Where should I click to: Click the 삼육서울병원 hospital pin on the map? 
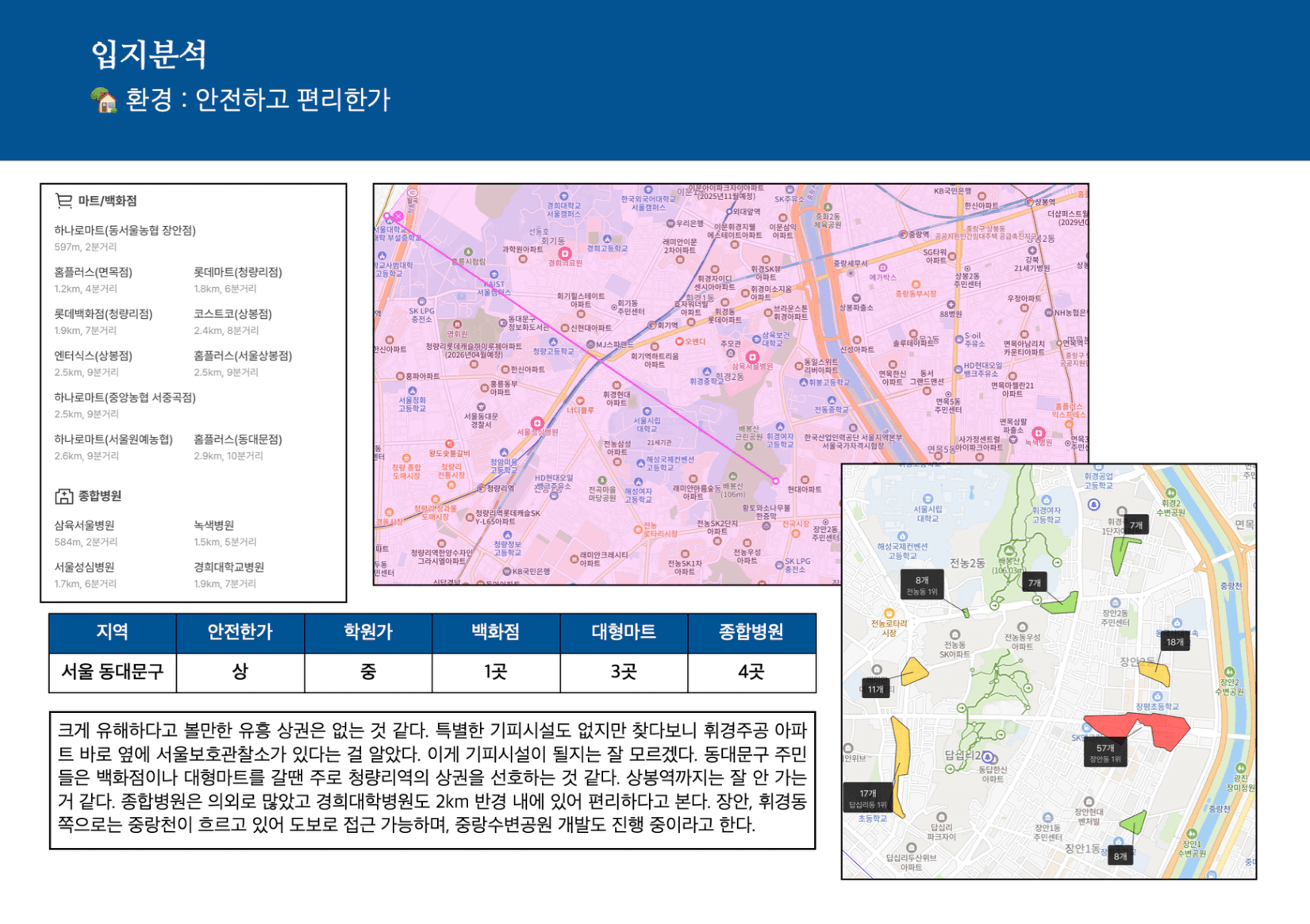(752, 357)
